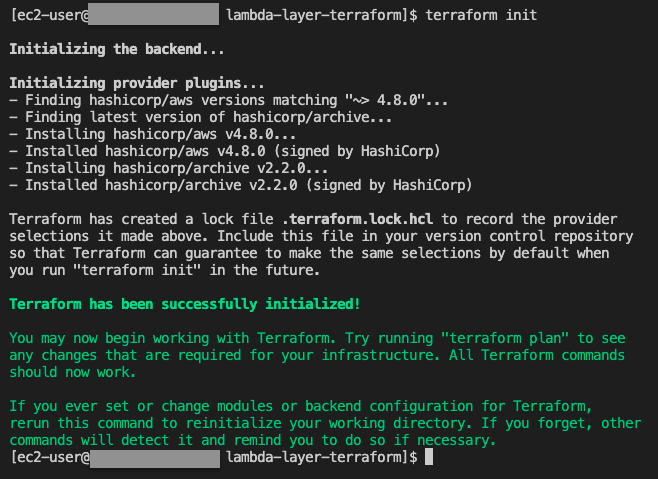Click the quoted "terraform plan" suggestion text
This screenshot has height=479, width=658.
pos(505,338)
